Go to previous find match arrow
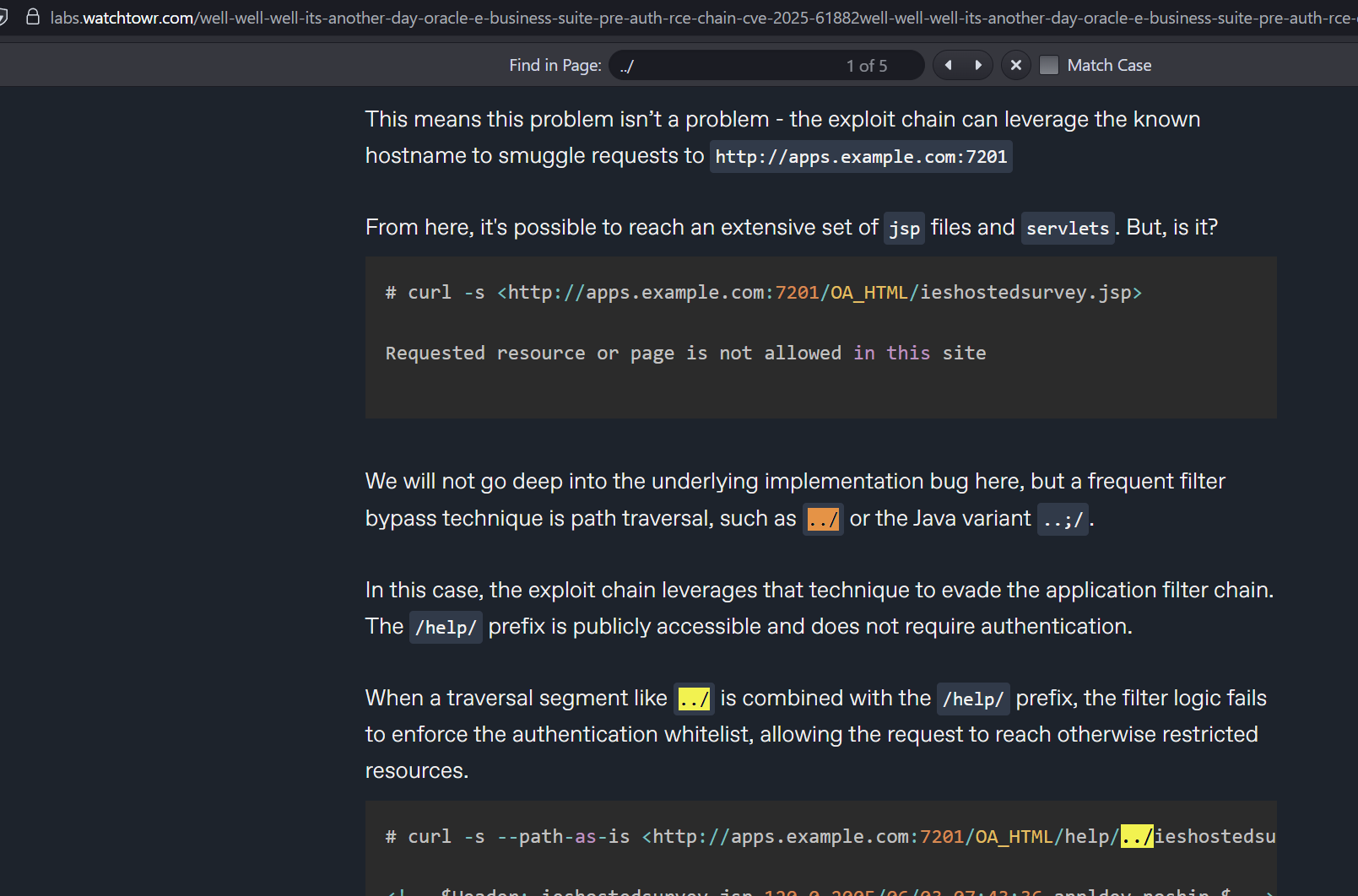The height and width of the screenshot is (896, 1358). [x=948, y=65]
